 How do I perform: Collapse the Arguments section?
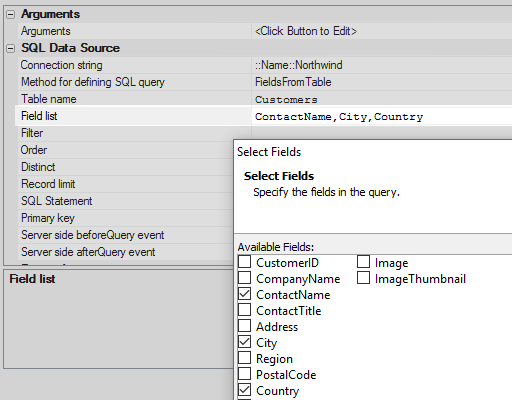pyautogui.click(x=11, y=14)
